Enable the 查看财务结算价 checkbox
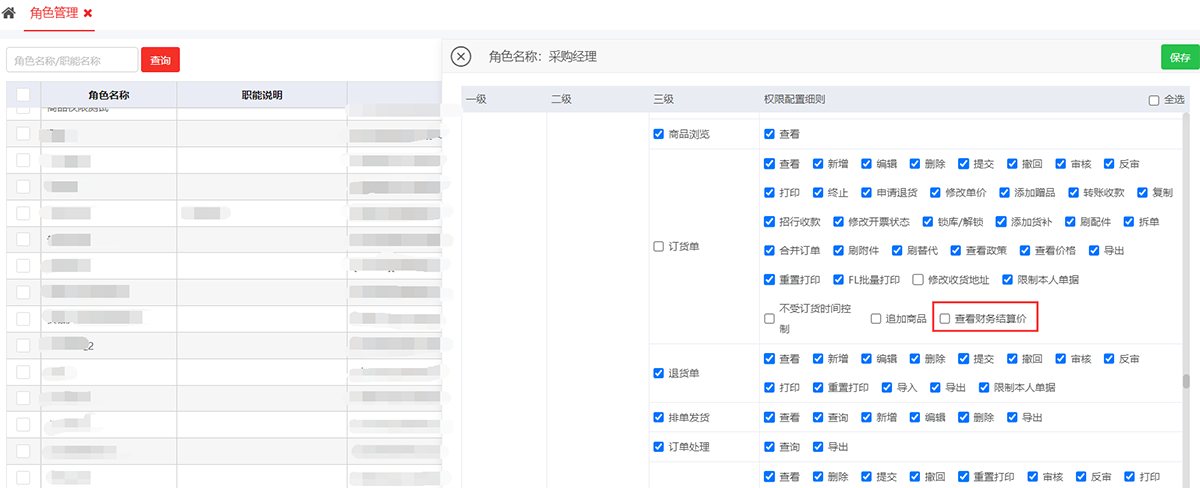 [945, 319]
